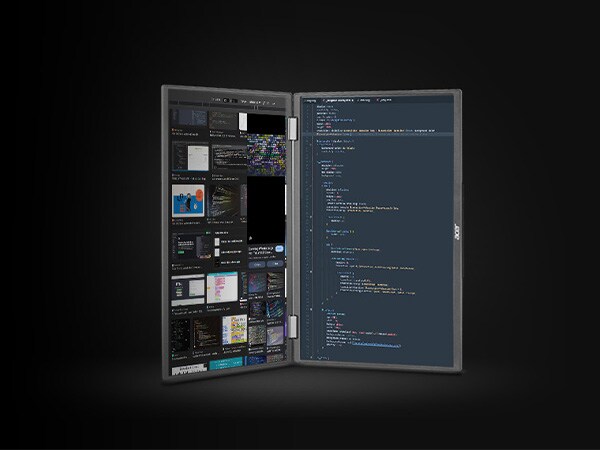This screenshot has width=600, height=450.
Task: Click the rightmost icon in left screen's top toolbar
Action: click(x=274, y=104)
